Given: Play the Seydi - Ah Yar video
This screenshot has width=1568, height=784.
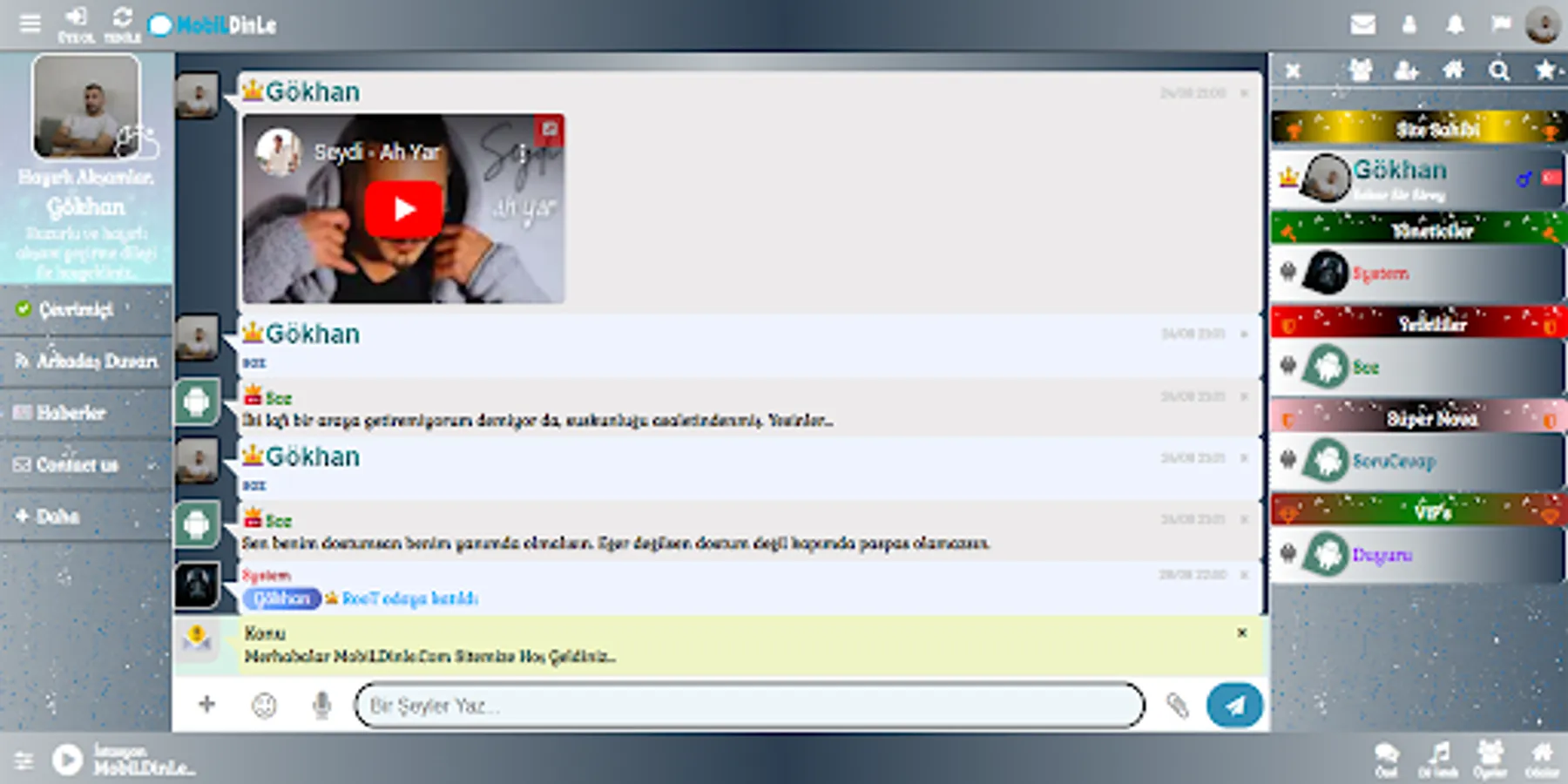Looking at the screenshot, I should 403,209.
